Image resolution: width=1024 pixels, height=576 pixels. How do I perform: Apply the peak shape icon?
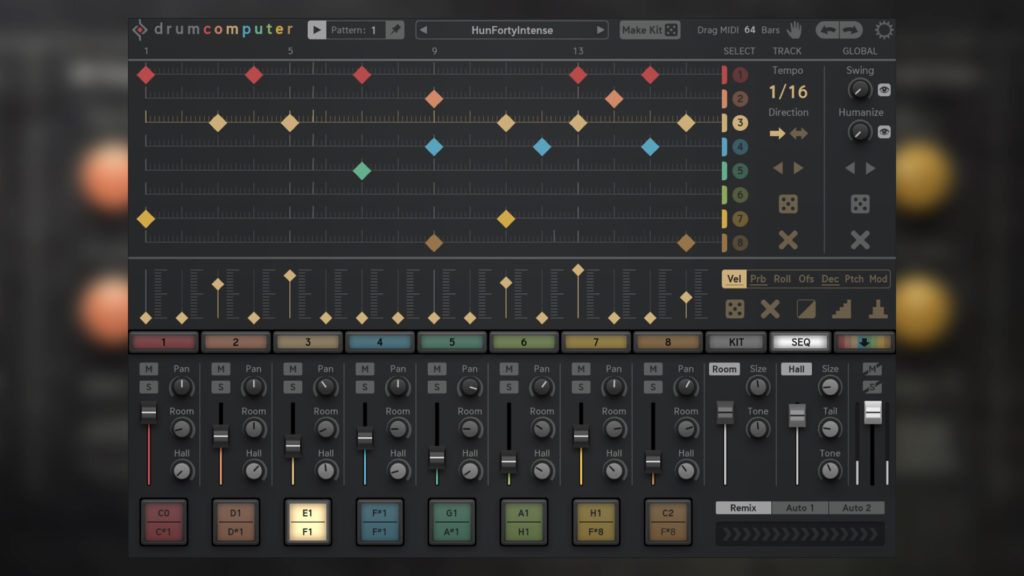[878, 309]
